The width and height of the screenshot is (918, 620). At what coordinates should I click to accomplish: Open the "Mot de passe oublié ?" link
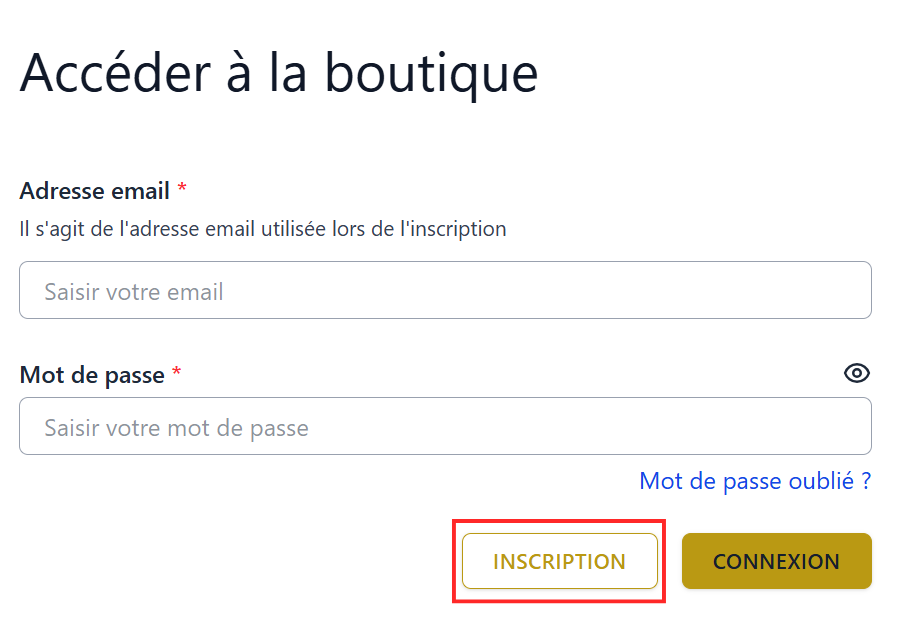pyautogui.click(x=755, y=481)
